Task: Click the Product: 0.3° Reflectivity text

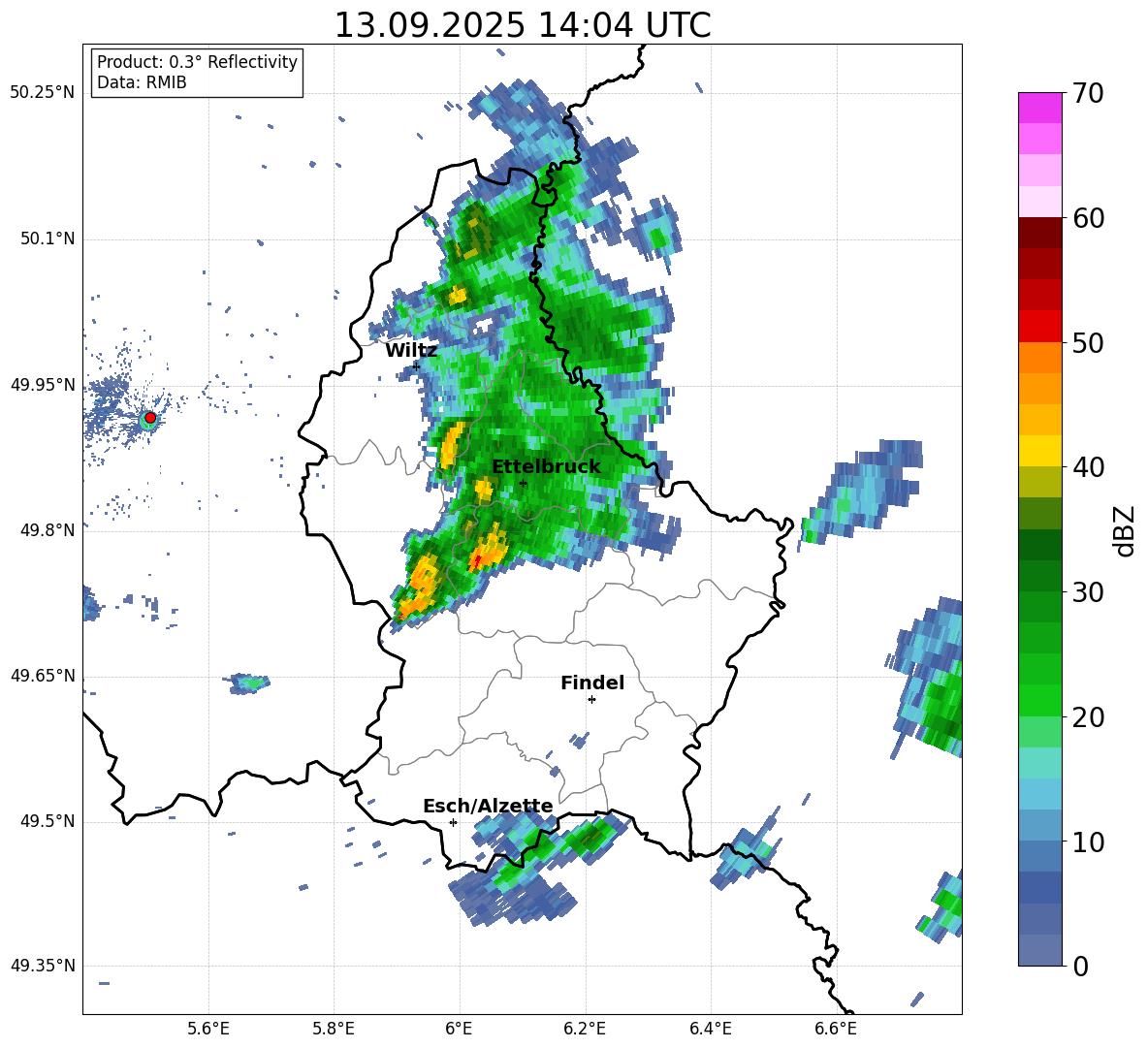Action: [197, 61]
